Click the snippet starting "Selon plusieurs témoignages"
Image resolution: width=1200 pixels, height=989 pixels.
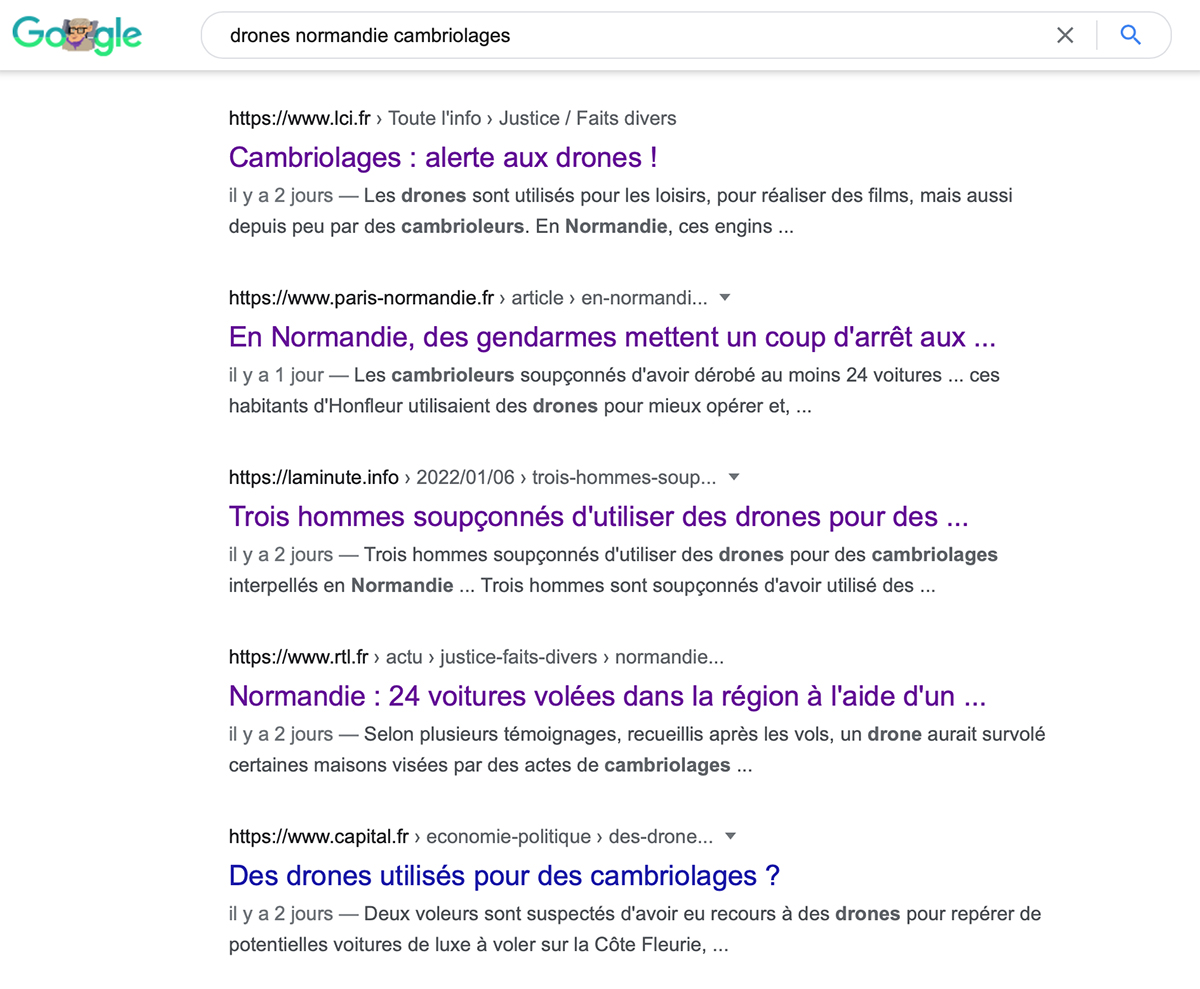637,750
